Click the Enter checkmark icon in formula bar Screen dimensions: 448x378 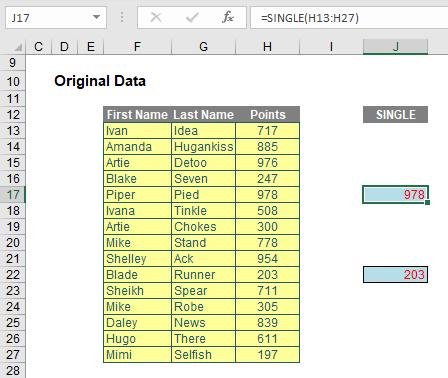[x=192, y=17]
